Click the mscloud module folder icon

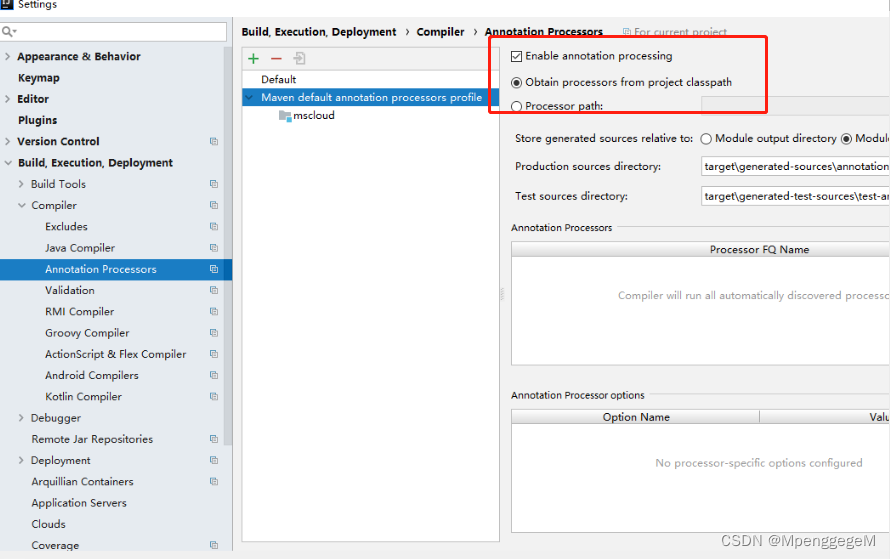tap(285, 116)
